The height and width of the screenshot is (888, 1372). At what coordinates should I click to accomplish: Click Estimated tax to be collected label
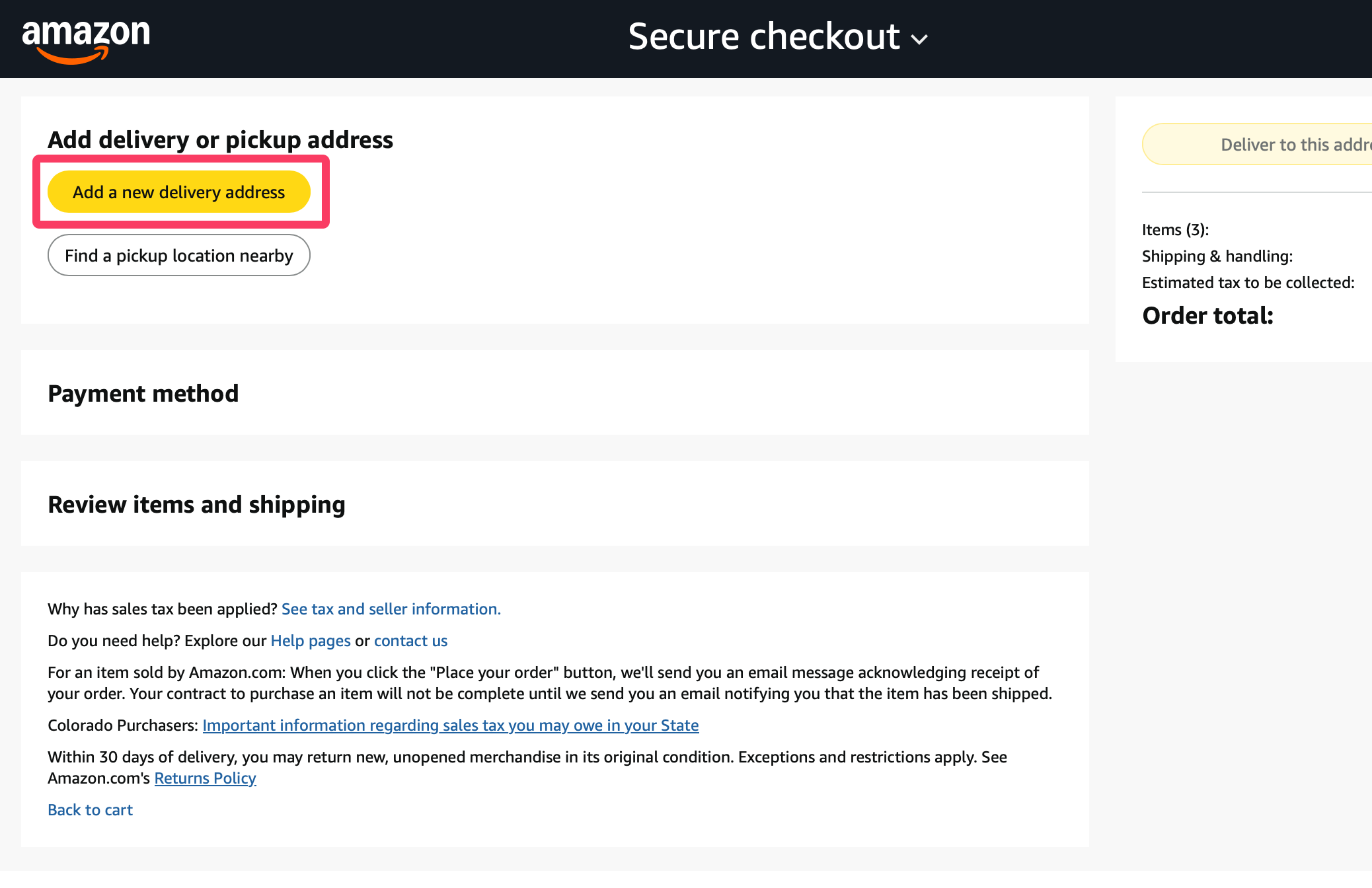[1248, 283]
